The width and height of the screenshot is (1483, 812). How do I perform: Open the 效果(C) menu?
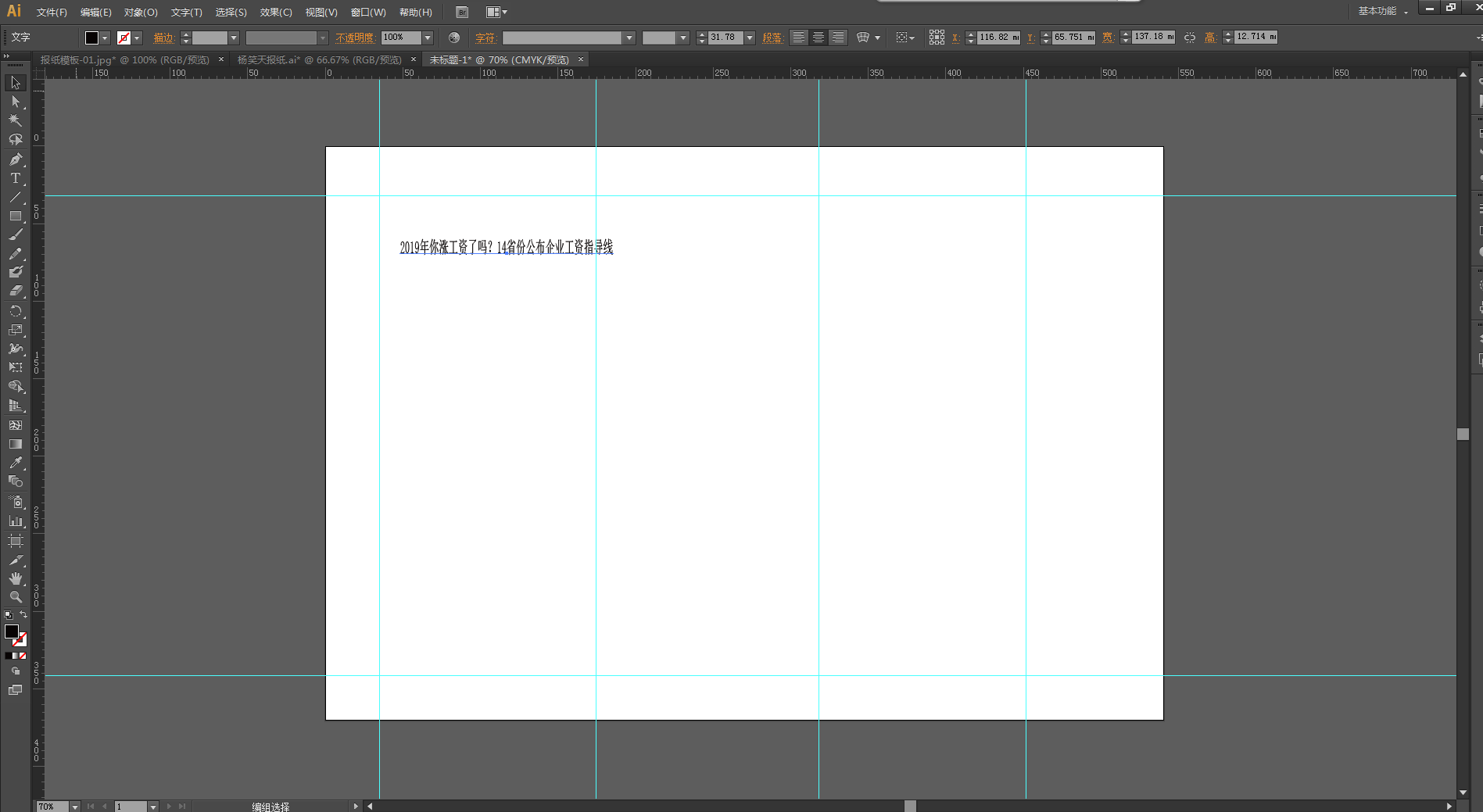coord(276,13)
